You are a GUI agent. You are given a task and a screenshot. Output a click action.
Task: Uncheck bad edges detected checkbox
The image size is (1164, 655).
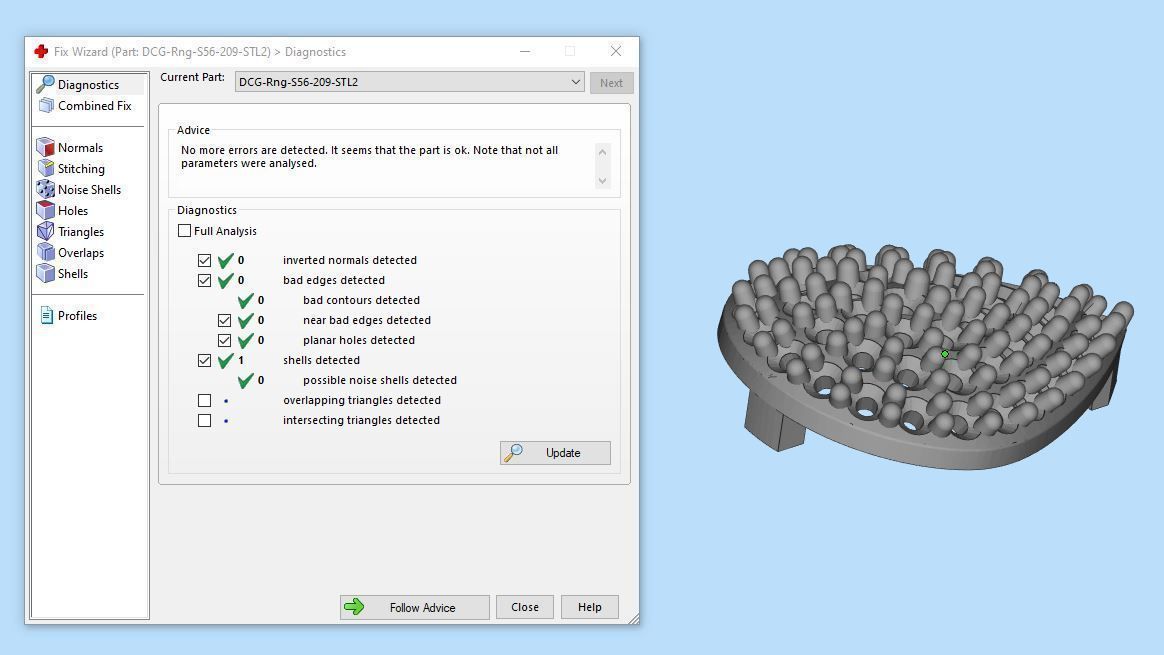pos(204,281)
